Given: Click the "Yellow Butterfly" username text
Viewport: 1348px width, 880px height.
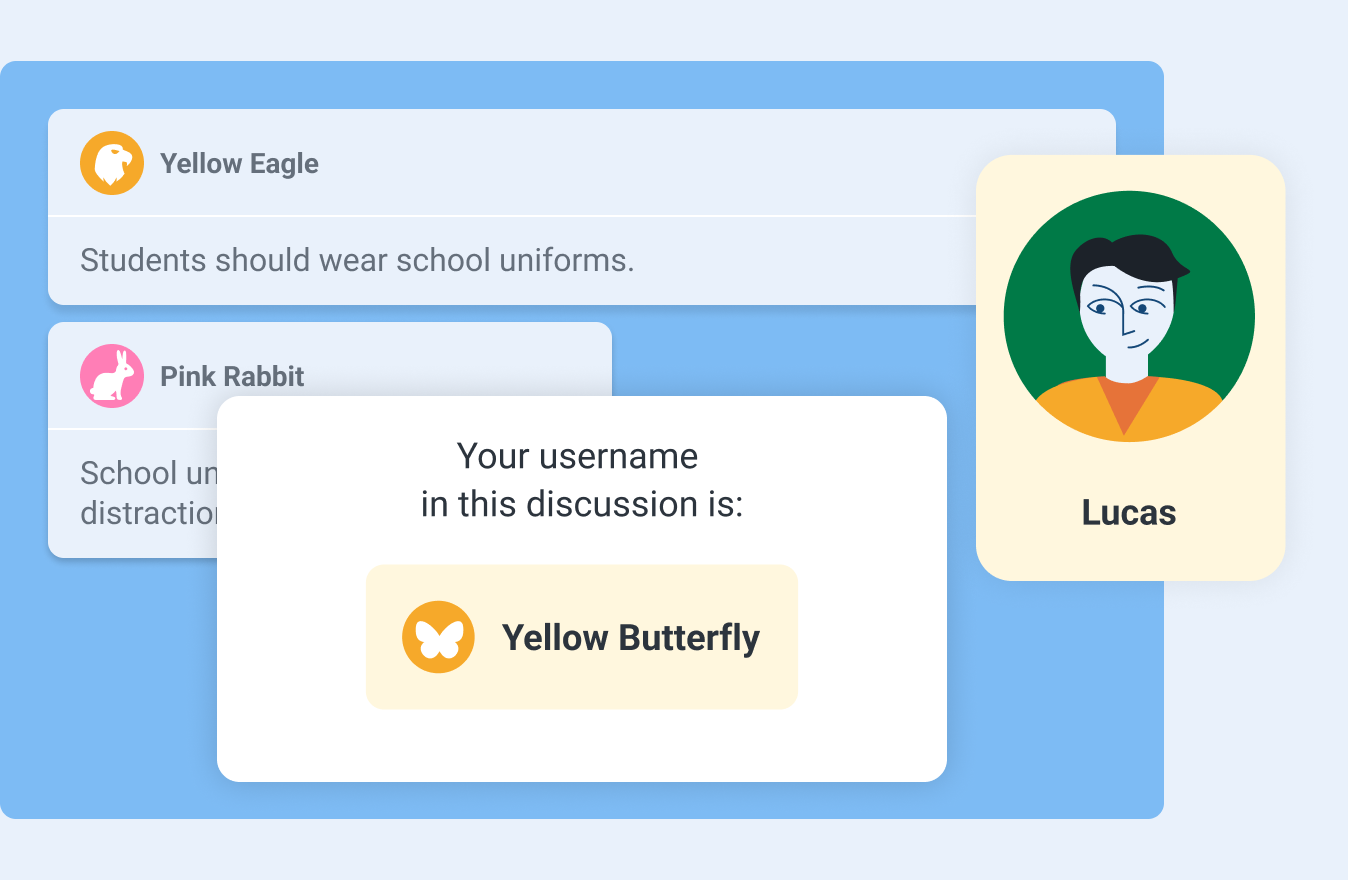Looking at the screenshot, I should pyautogui.click(x=630, y=638).
